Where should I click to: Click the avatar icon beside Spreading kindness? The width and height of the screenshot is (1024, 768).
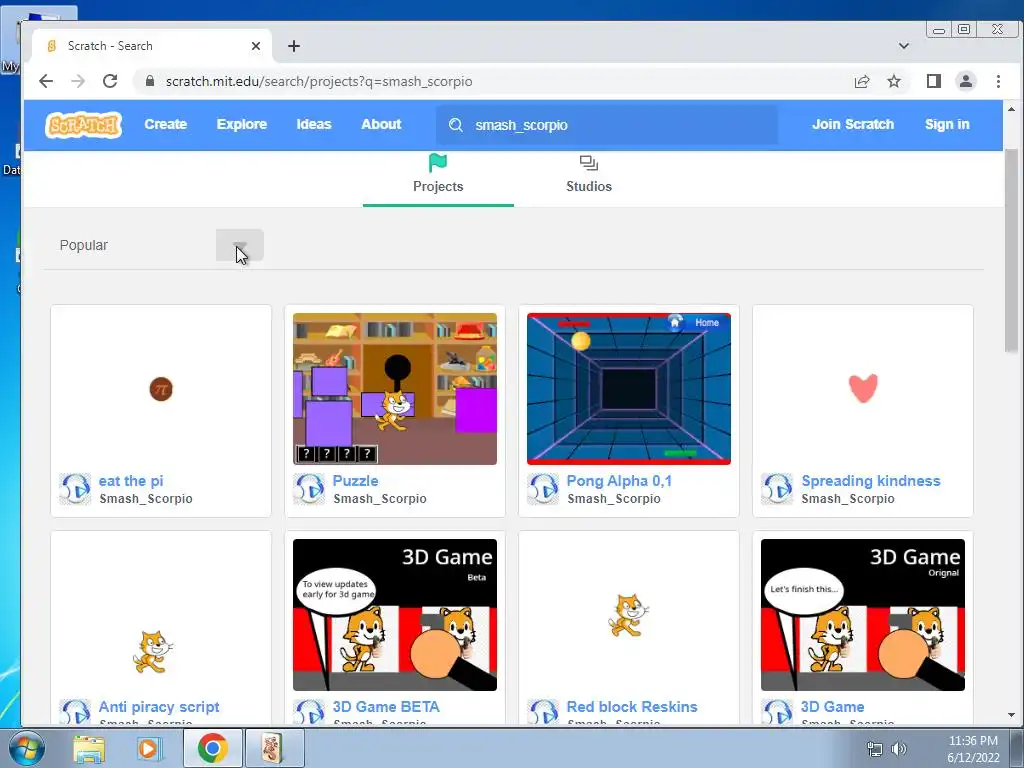point(777,489)
